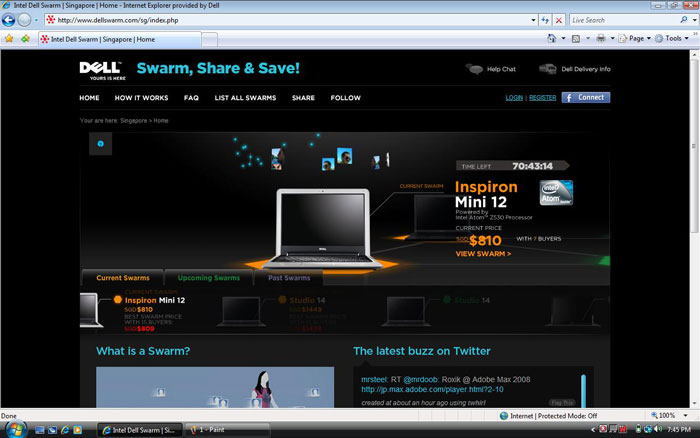Click the browser Back arrow button
The image size is (700, 438).
coord(8,20)
